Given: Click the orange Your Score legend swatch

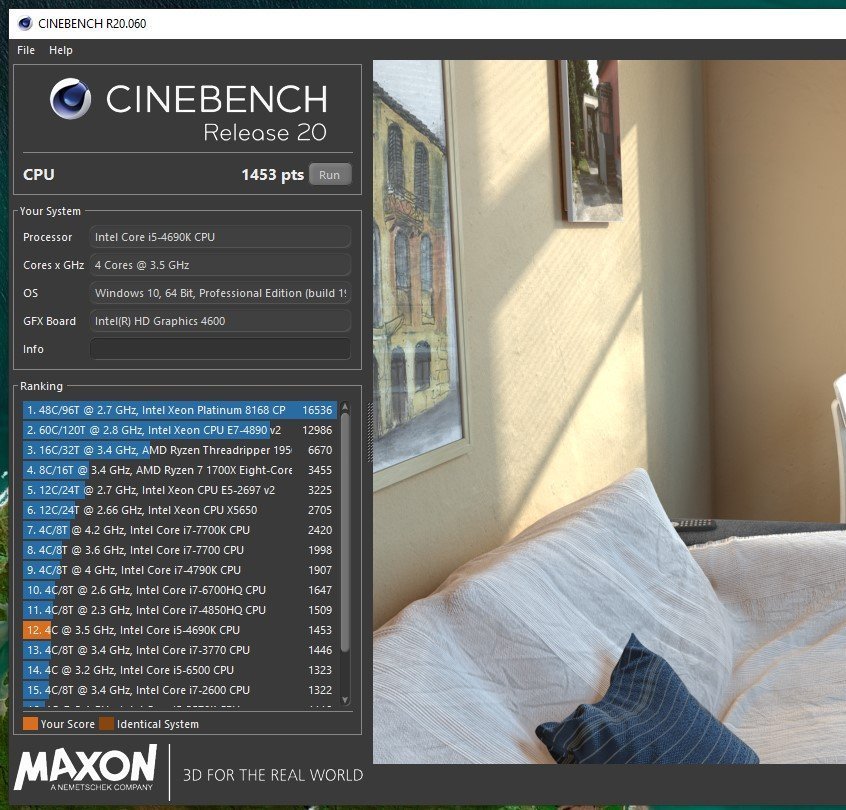Looking at the screenshot, I should pyautogui.click(x=30, y=724).
